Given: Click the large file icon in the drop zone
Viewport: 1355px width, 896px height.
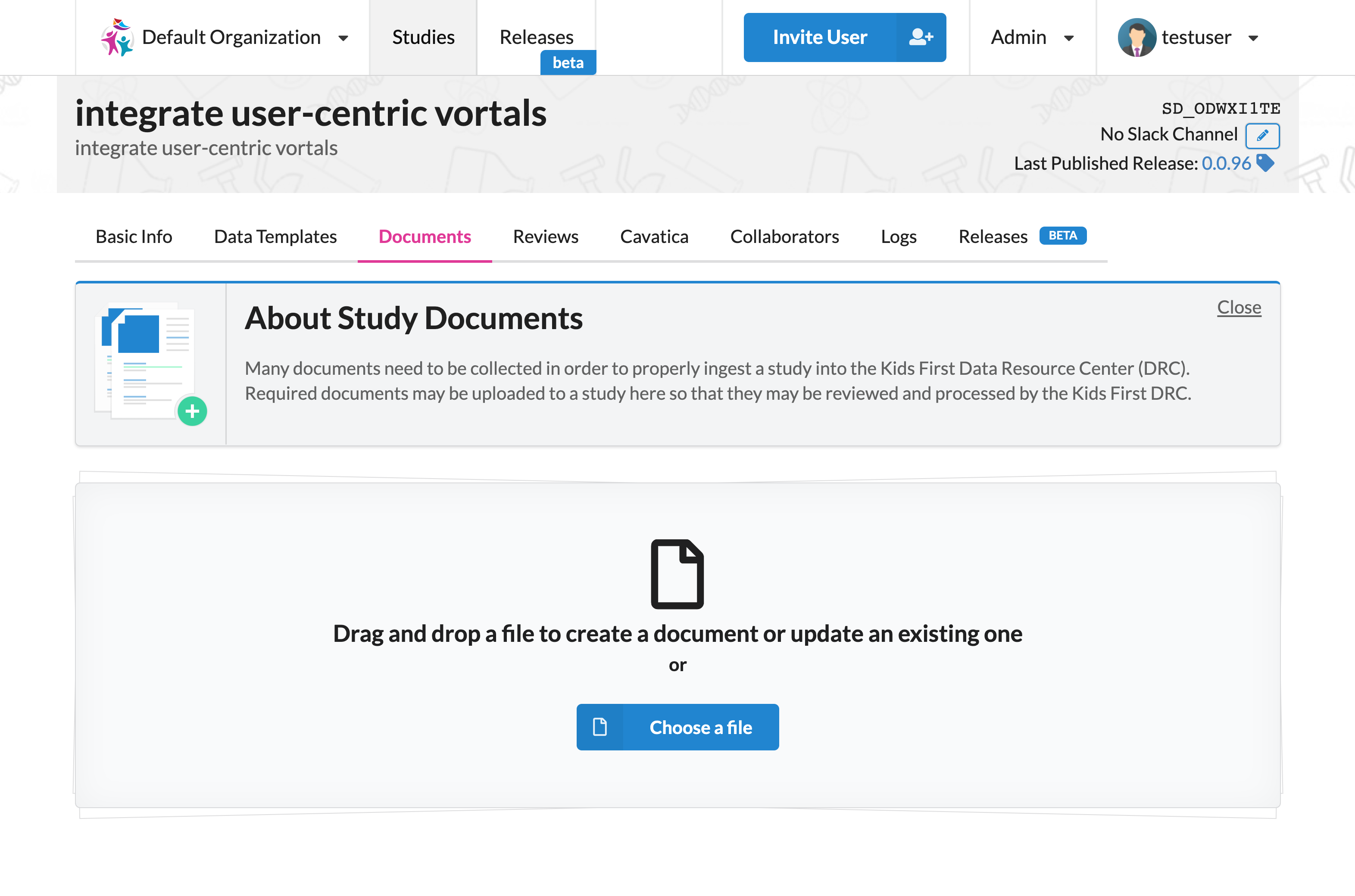Looking at the screenshot, I should point(677,573).
